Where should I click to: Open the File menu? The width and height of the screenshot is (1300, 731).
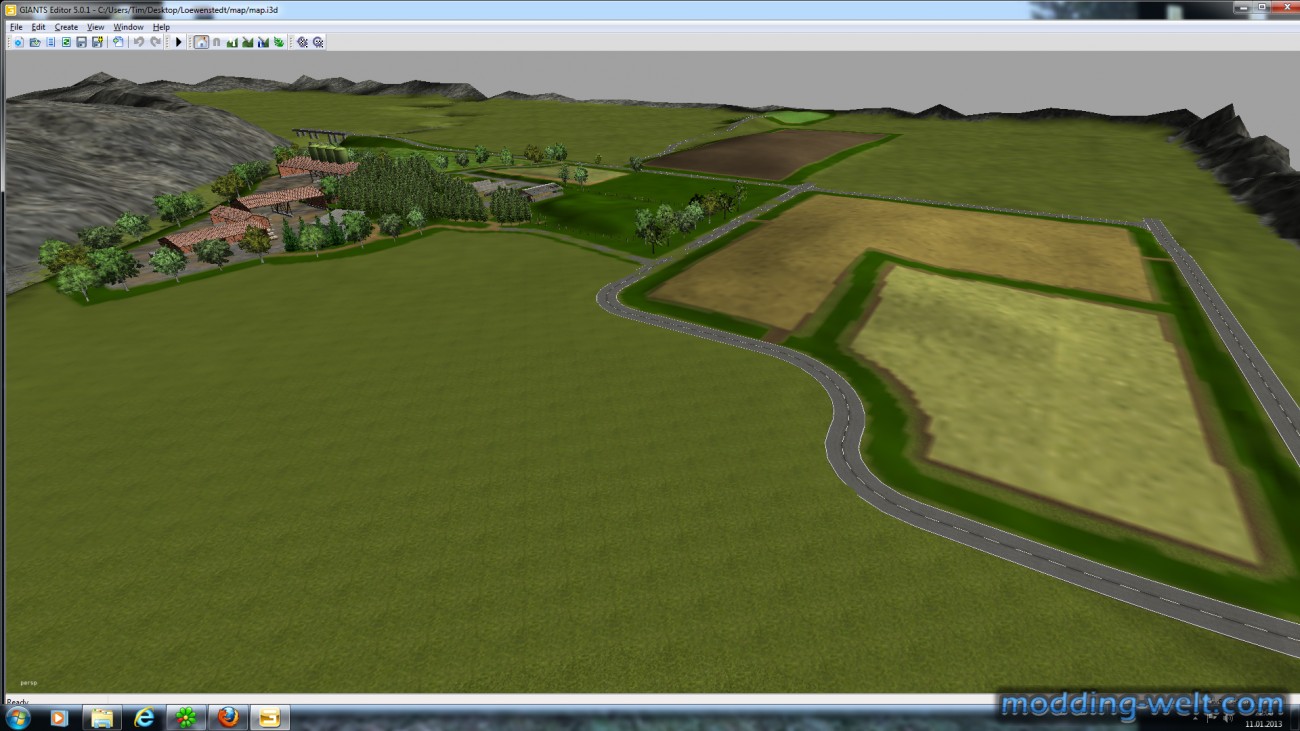coord(16,27)
